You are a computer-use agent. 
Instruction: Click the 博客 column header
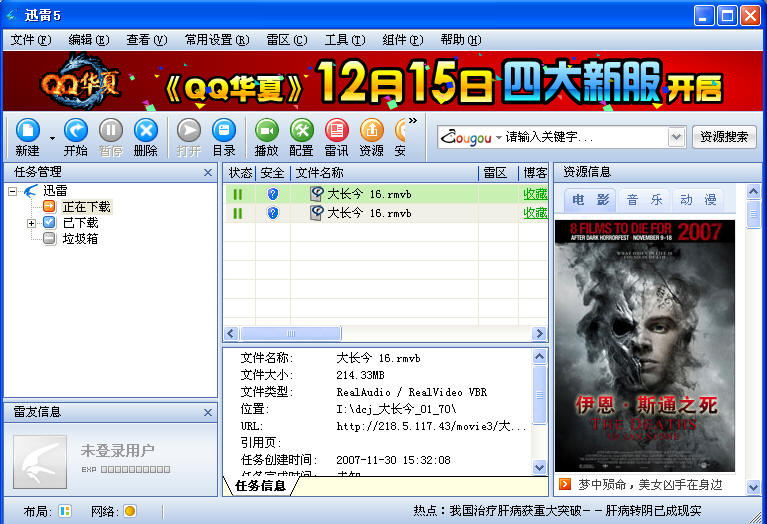534,173
